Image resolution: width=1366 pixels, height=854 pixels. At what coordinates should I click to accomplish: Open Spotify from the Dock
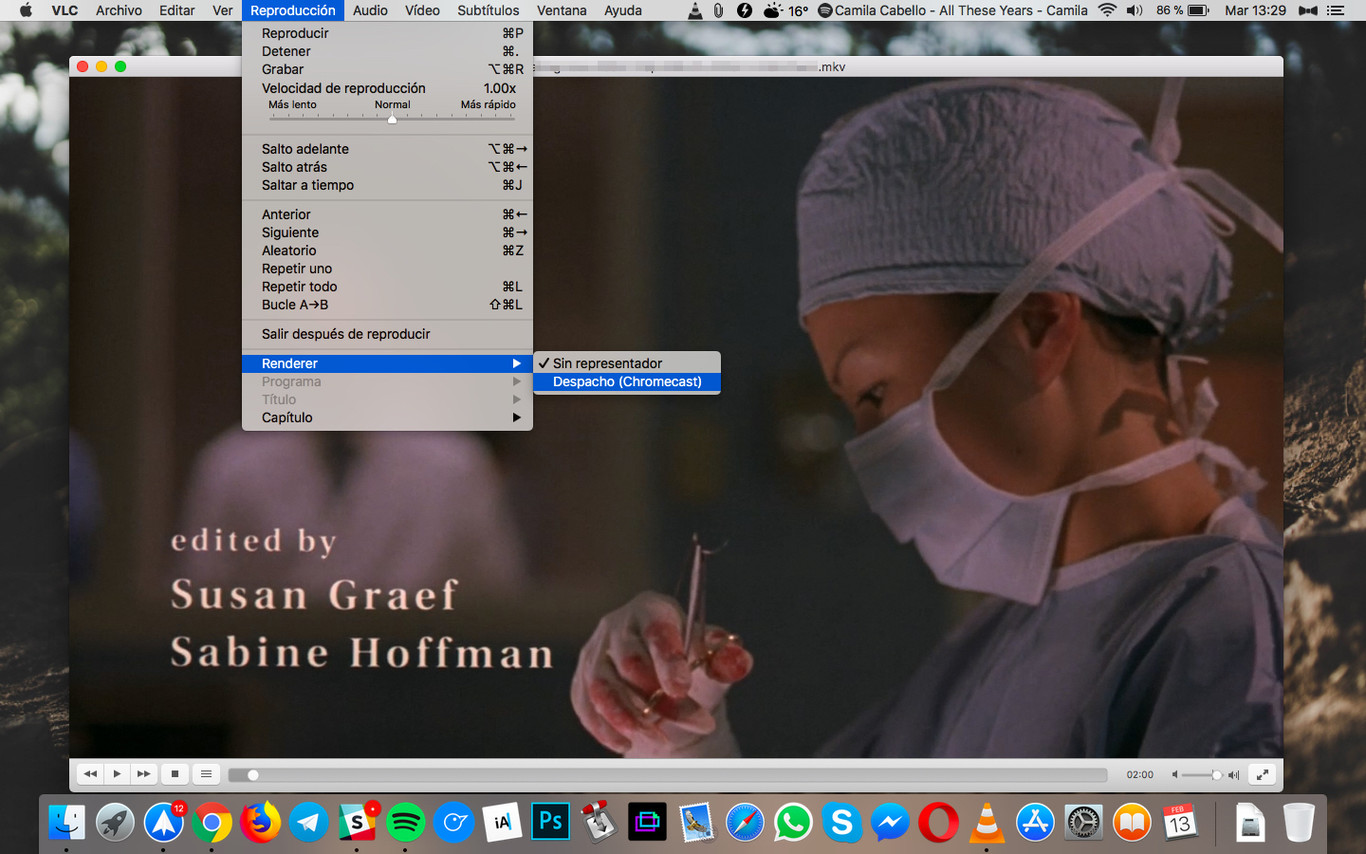(x=405, y=822)
